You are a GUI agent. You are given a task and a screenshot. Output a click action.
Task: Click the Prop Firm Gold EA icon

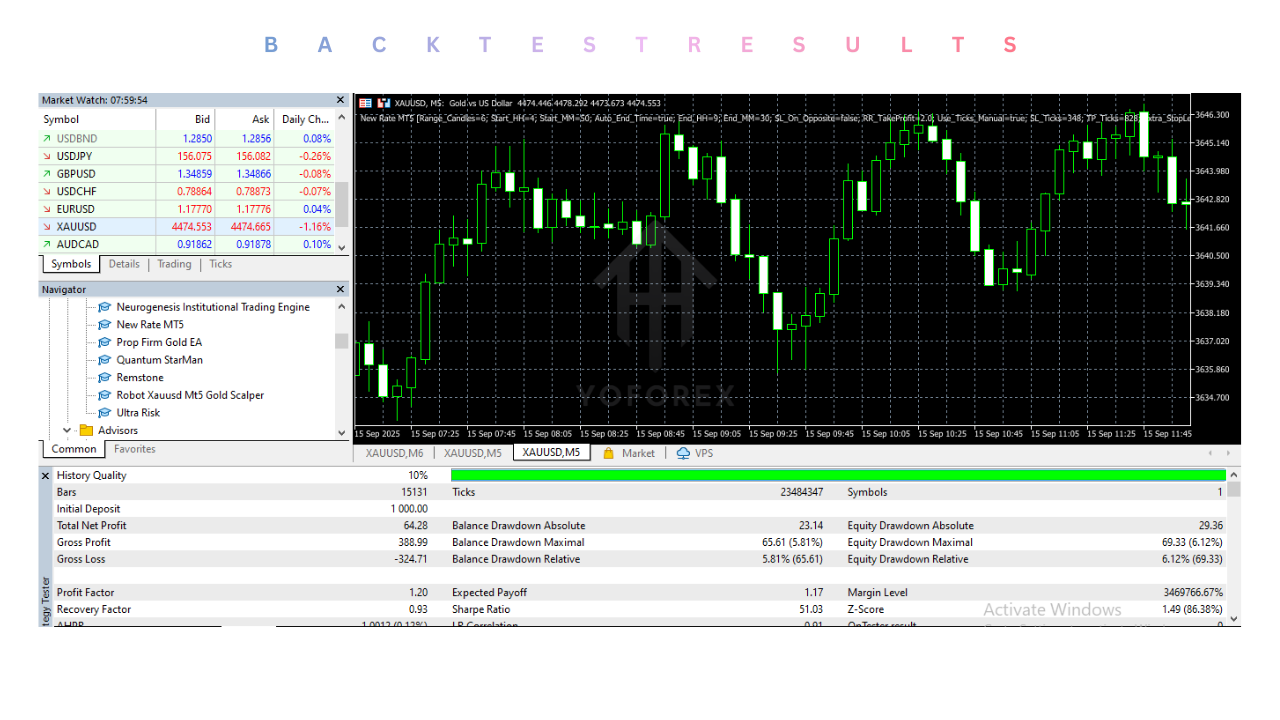coord(104,342)
